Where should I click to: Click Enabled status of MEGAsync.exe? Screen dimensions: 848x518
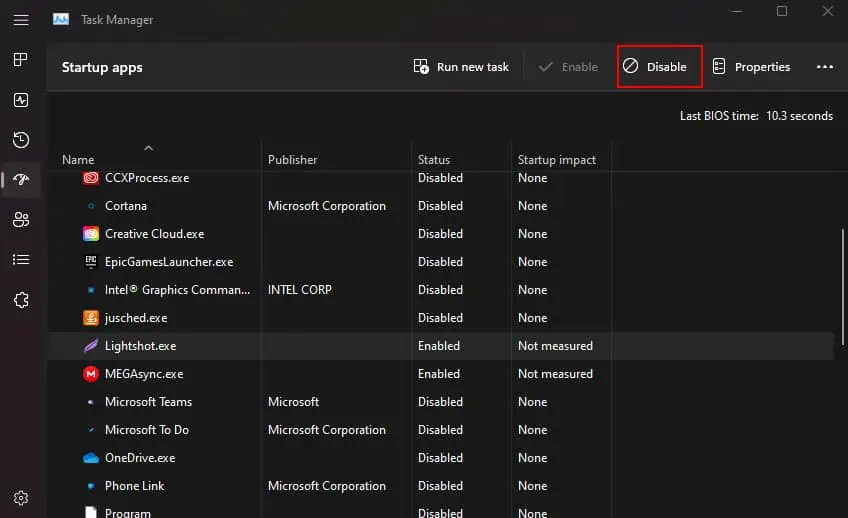(439, 374)
